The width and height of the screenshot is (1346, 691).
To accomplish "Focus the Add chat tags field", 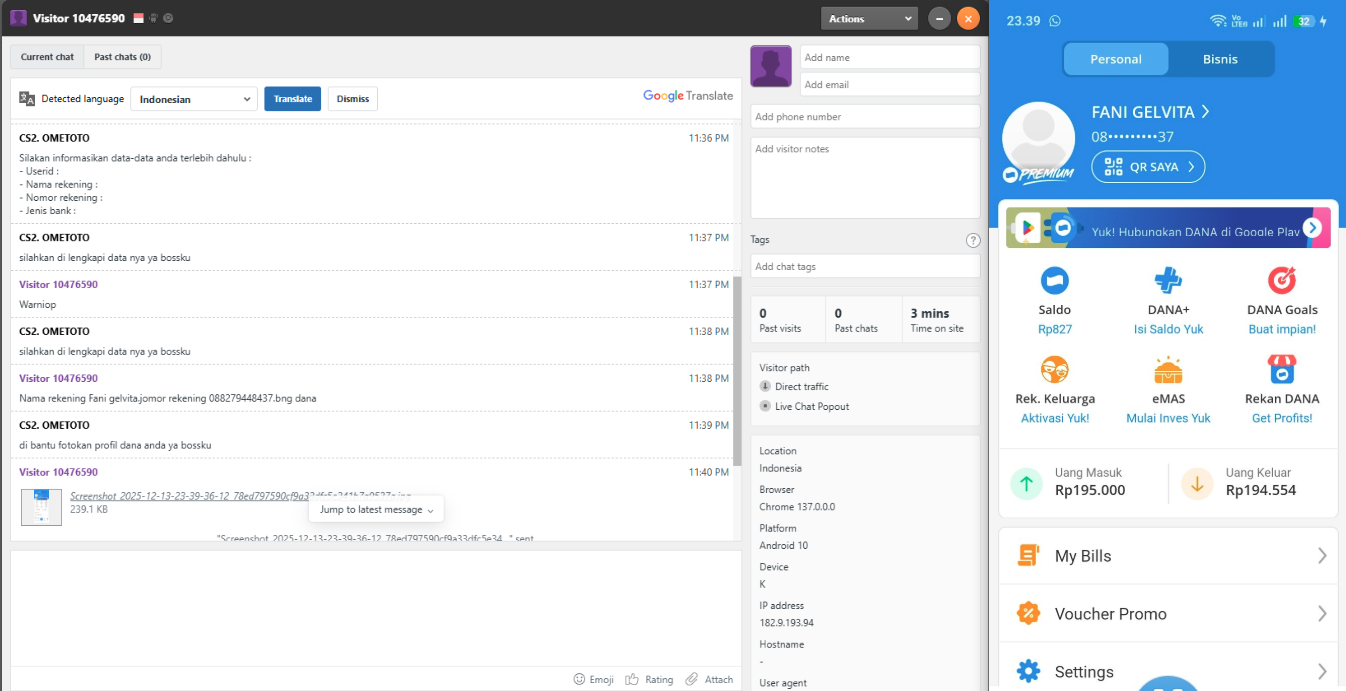I will [865, 266].
